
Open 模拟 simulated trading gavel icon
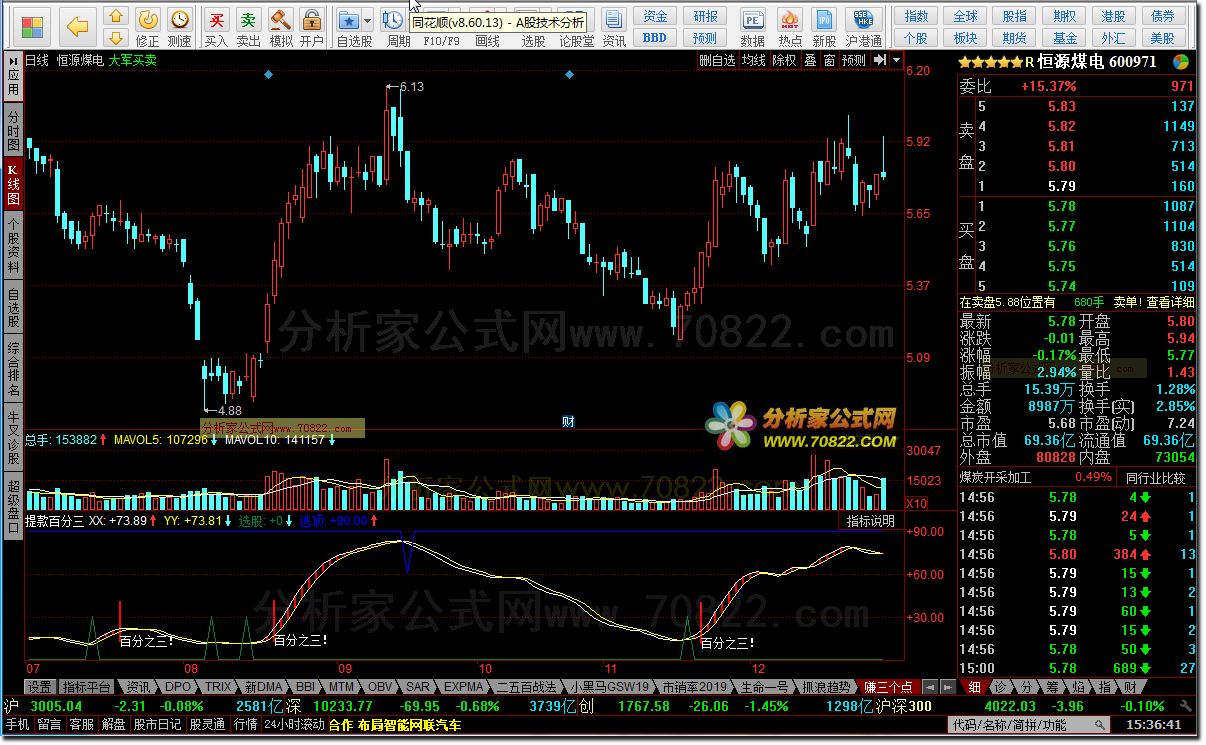[281, 27]
